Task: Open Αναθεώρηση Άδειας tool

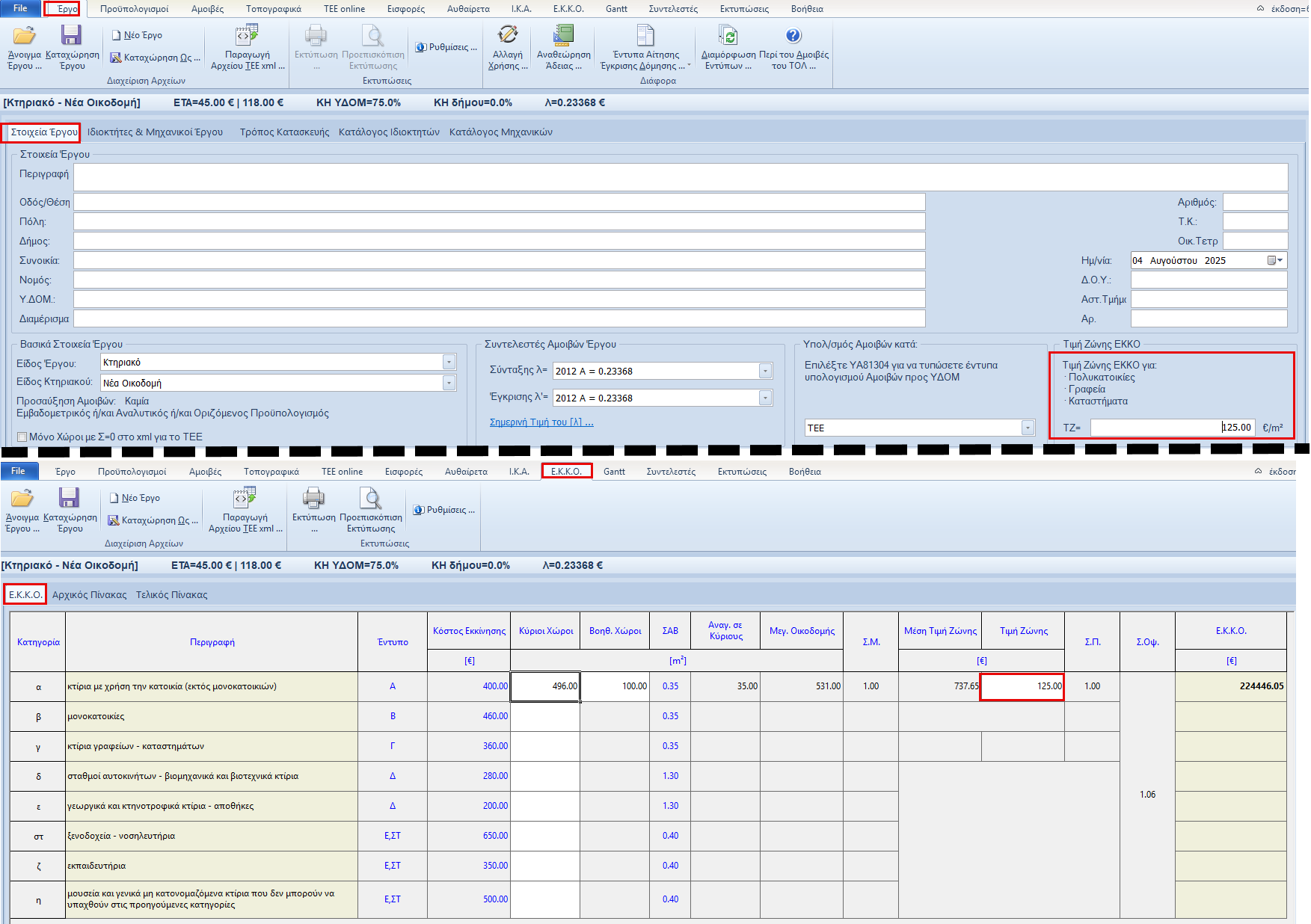Action: point(563,36)
